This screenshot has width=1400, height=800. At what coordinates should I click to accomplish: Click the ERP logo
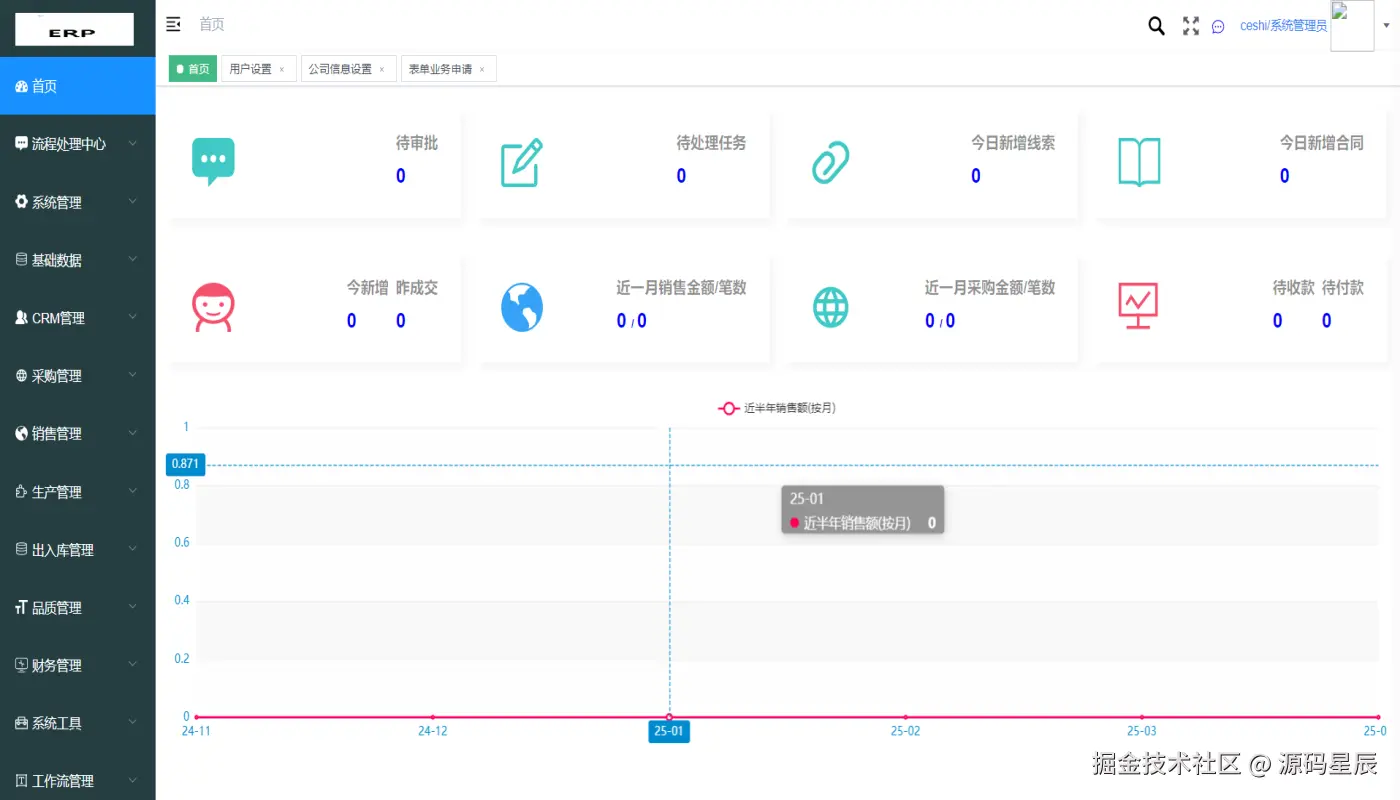click(74, 30)
